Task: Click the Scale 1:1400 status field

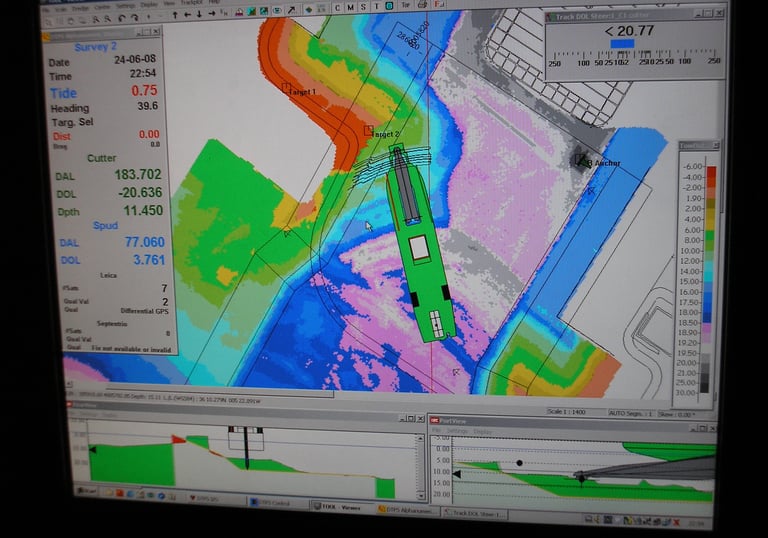Action: pyautogui.click(x=567, y=412)
